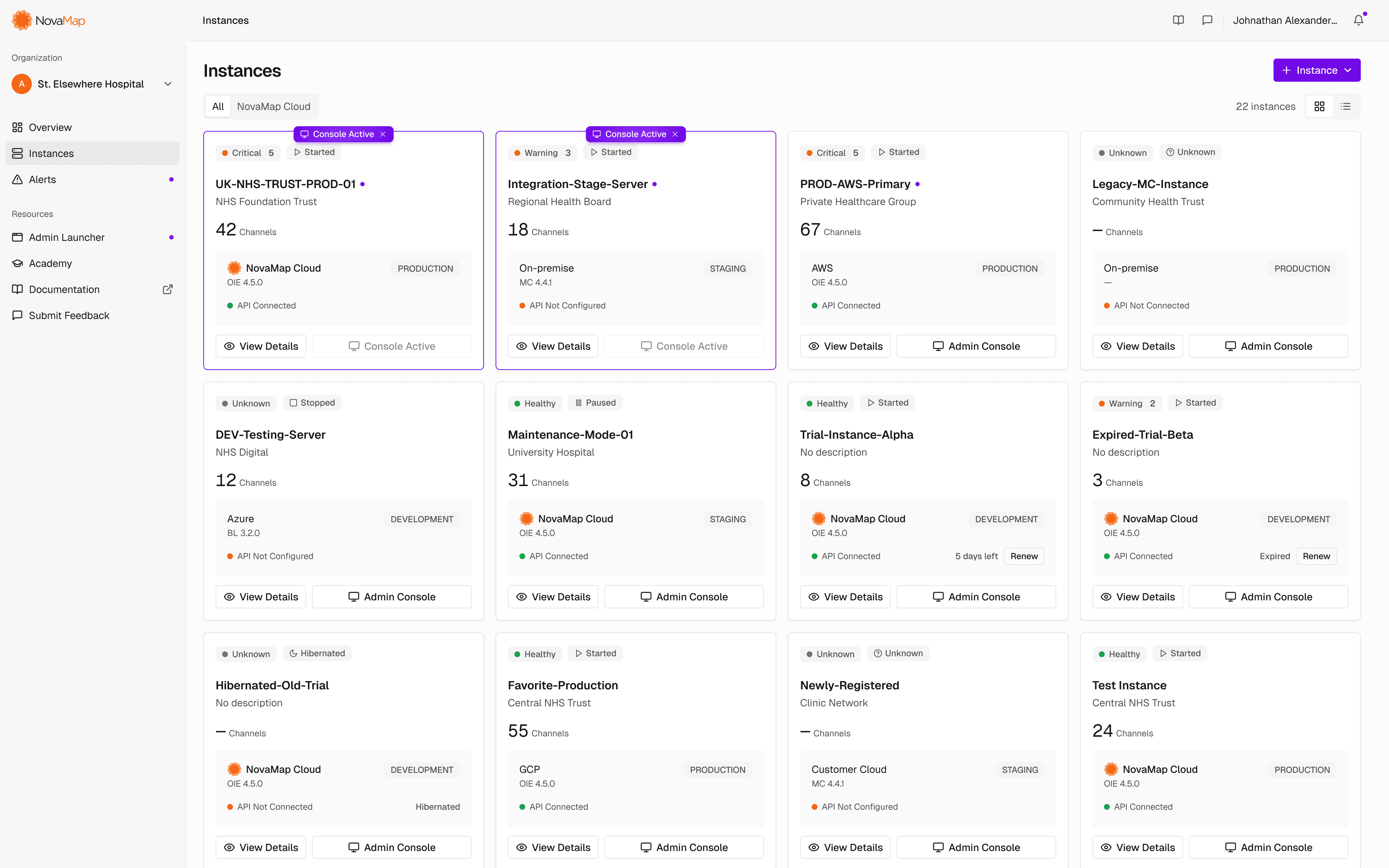
Task: Renew the Expired-Trial-Beta instance
Action: tap(1316, 556)
